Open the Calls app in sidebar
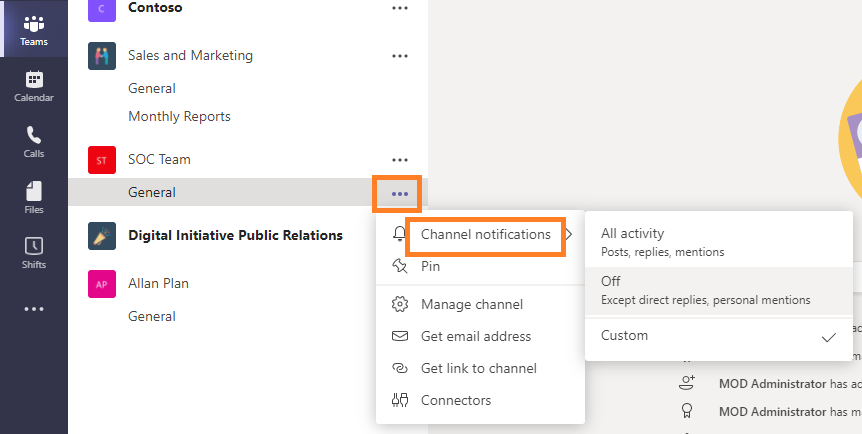This screenshot has height=434, width=862. click(34, 142)
